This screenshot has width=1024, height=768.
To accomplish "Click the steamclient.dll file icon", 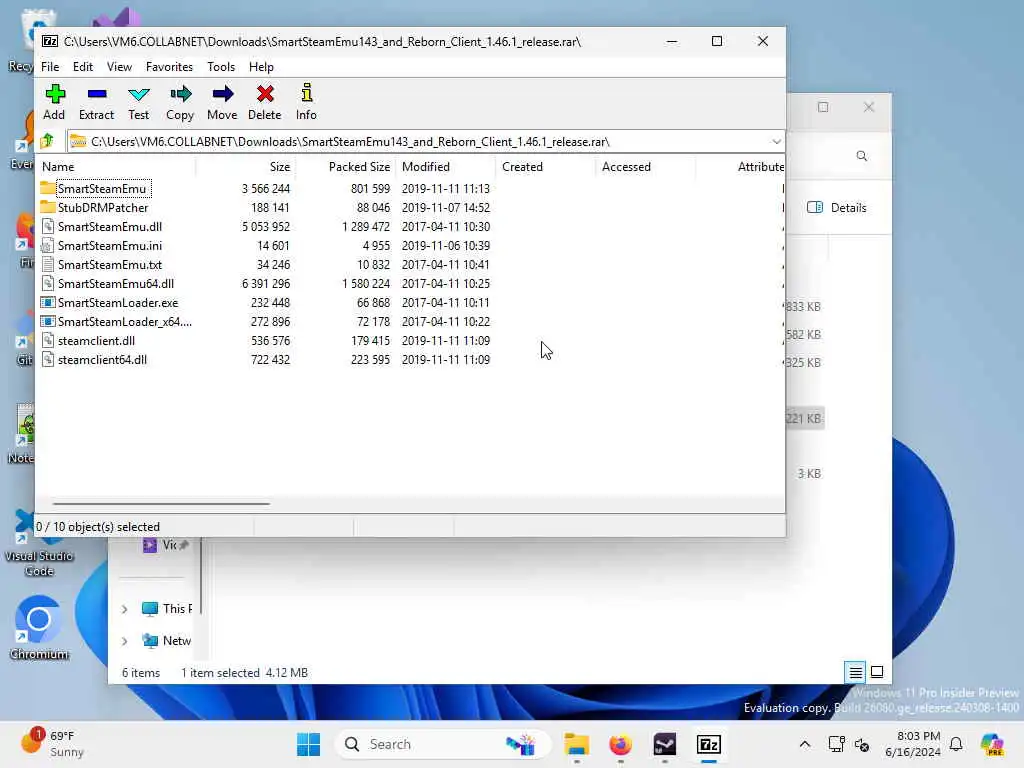I will pos(48,340).
